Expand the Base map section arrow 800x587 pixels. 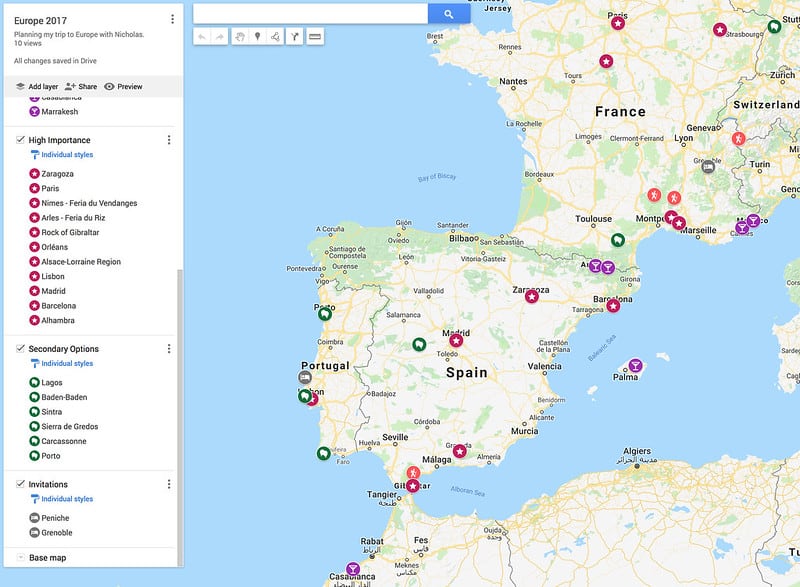tap(20, 557)
